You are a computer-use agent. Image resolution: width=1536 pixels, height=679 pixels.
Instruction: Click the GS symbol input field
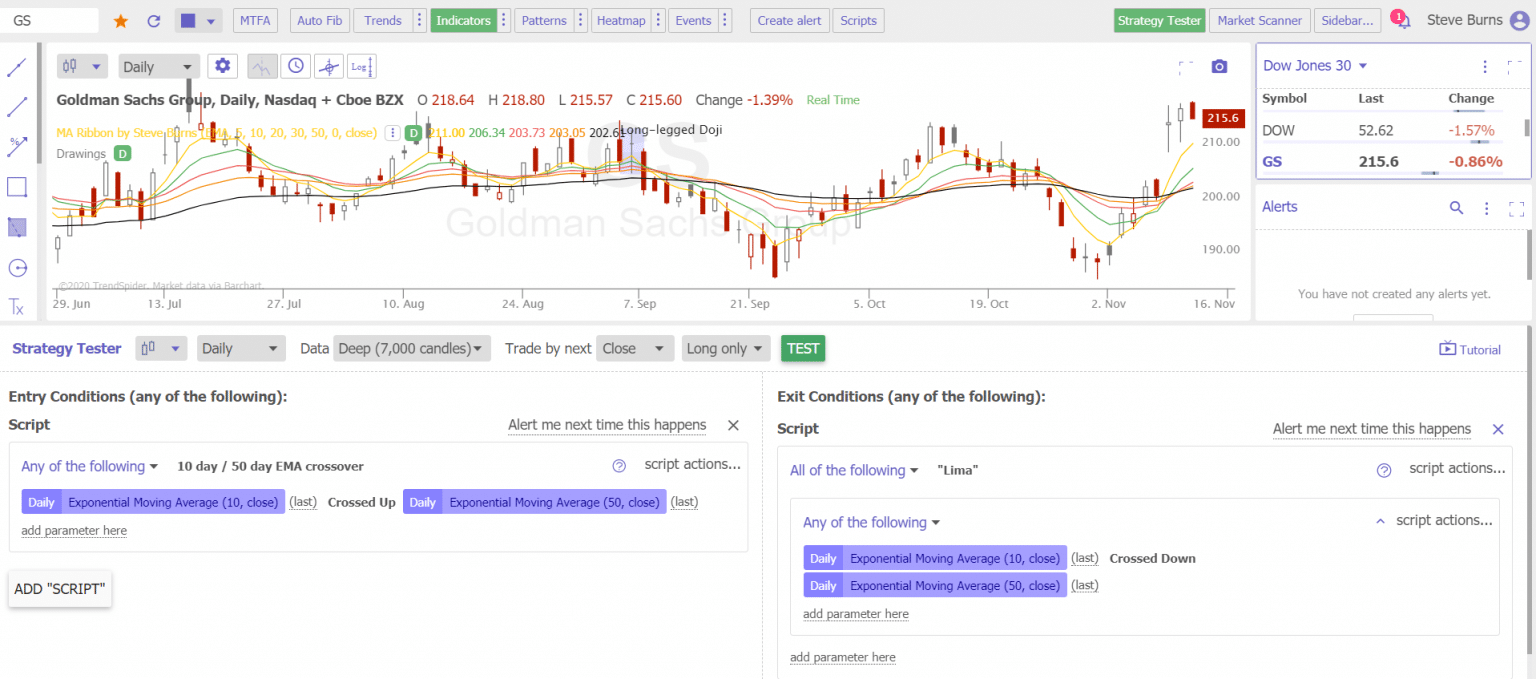coord(50,19)
